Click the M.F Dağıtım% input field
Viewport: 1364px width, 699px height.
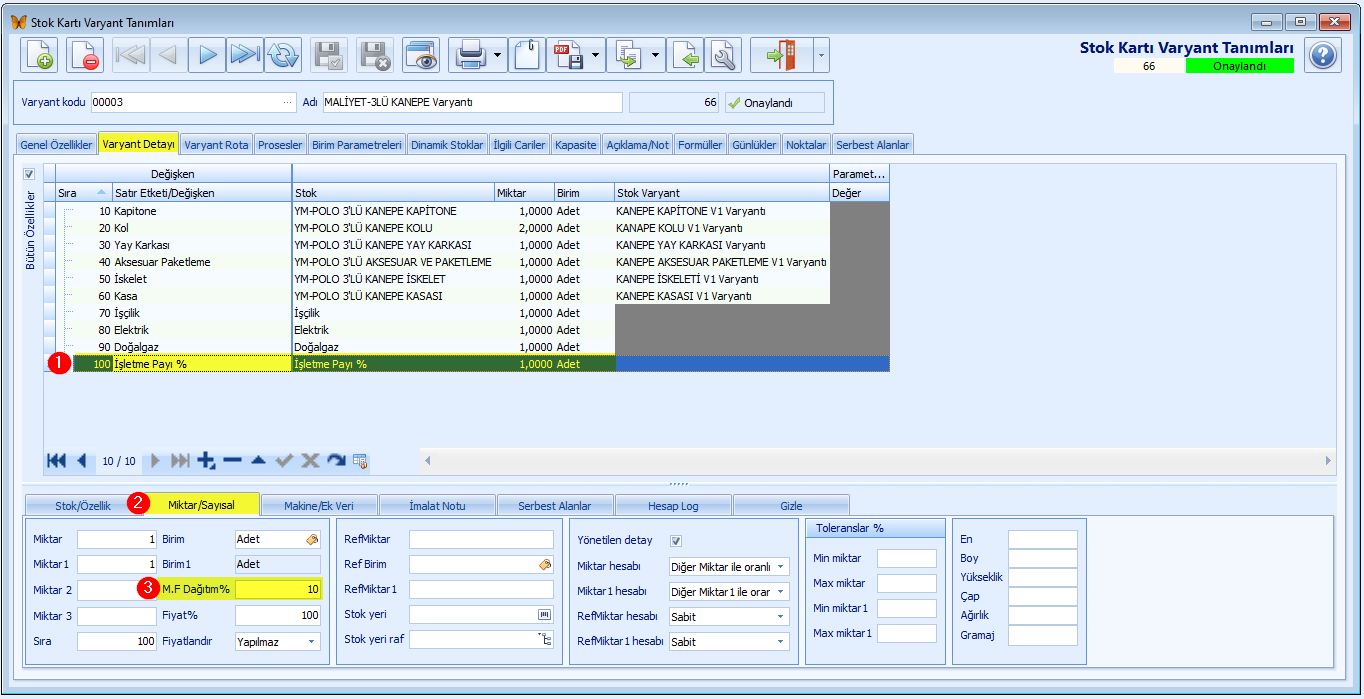click(x=279, y=589)
